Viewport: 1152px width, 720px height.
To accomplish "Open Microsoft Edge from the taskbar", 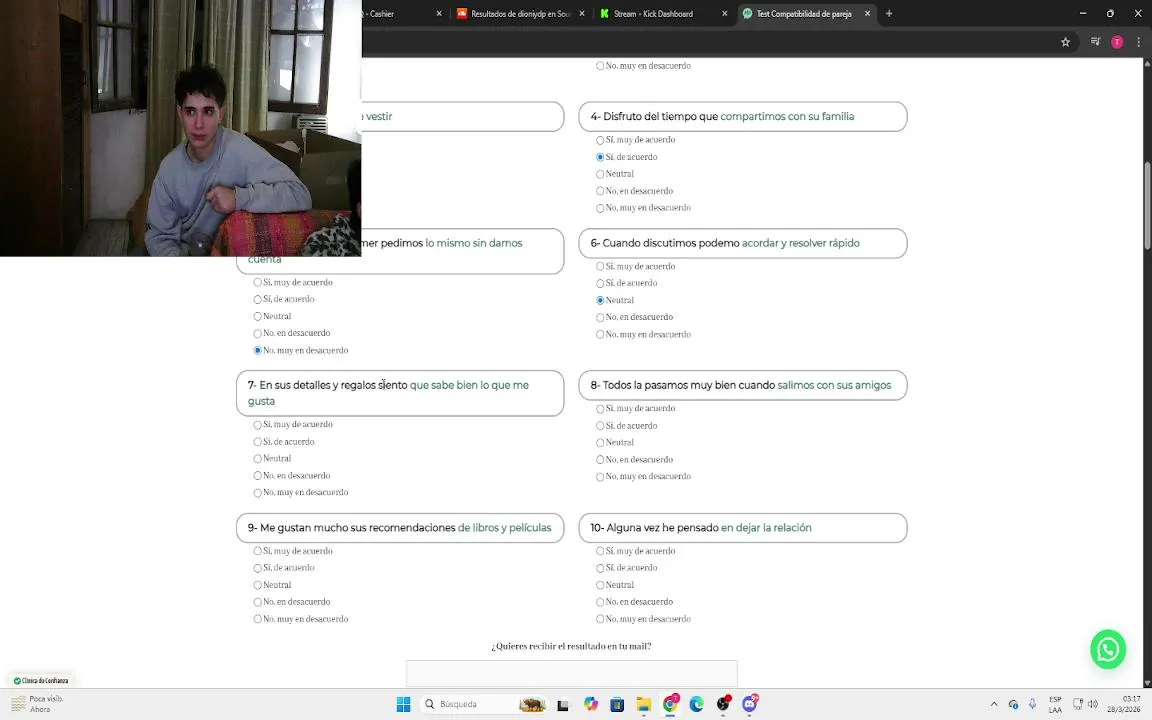I will click(696, 704).
